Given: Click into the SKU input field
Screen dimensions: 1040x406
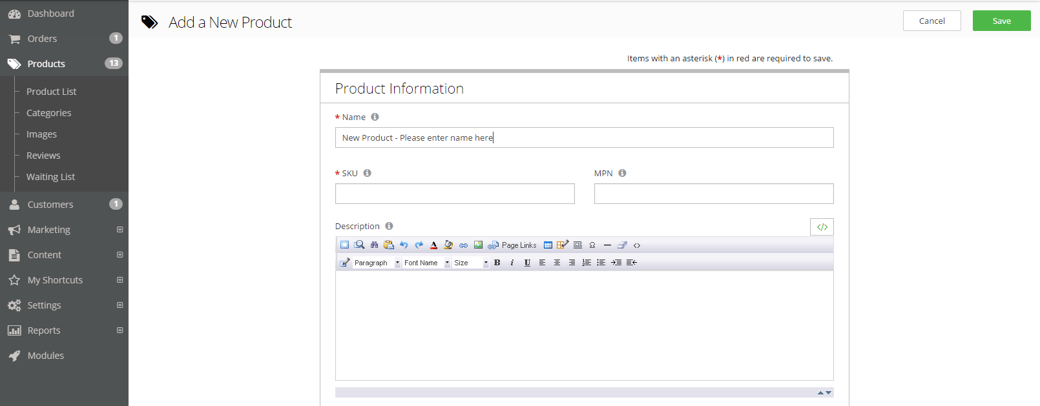Looking at the screenshot, I should click(455, 194).
